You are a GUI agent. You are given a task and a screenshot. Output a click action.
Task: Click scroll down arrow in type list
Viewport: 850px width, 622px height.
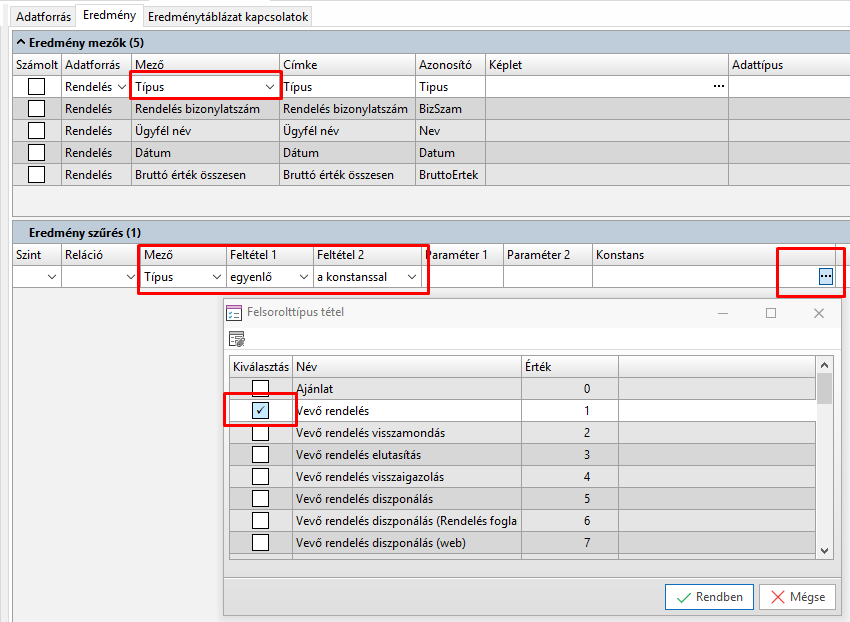825,551
